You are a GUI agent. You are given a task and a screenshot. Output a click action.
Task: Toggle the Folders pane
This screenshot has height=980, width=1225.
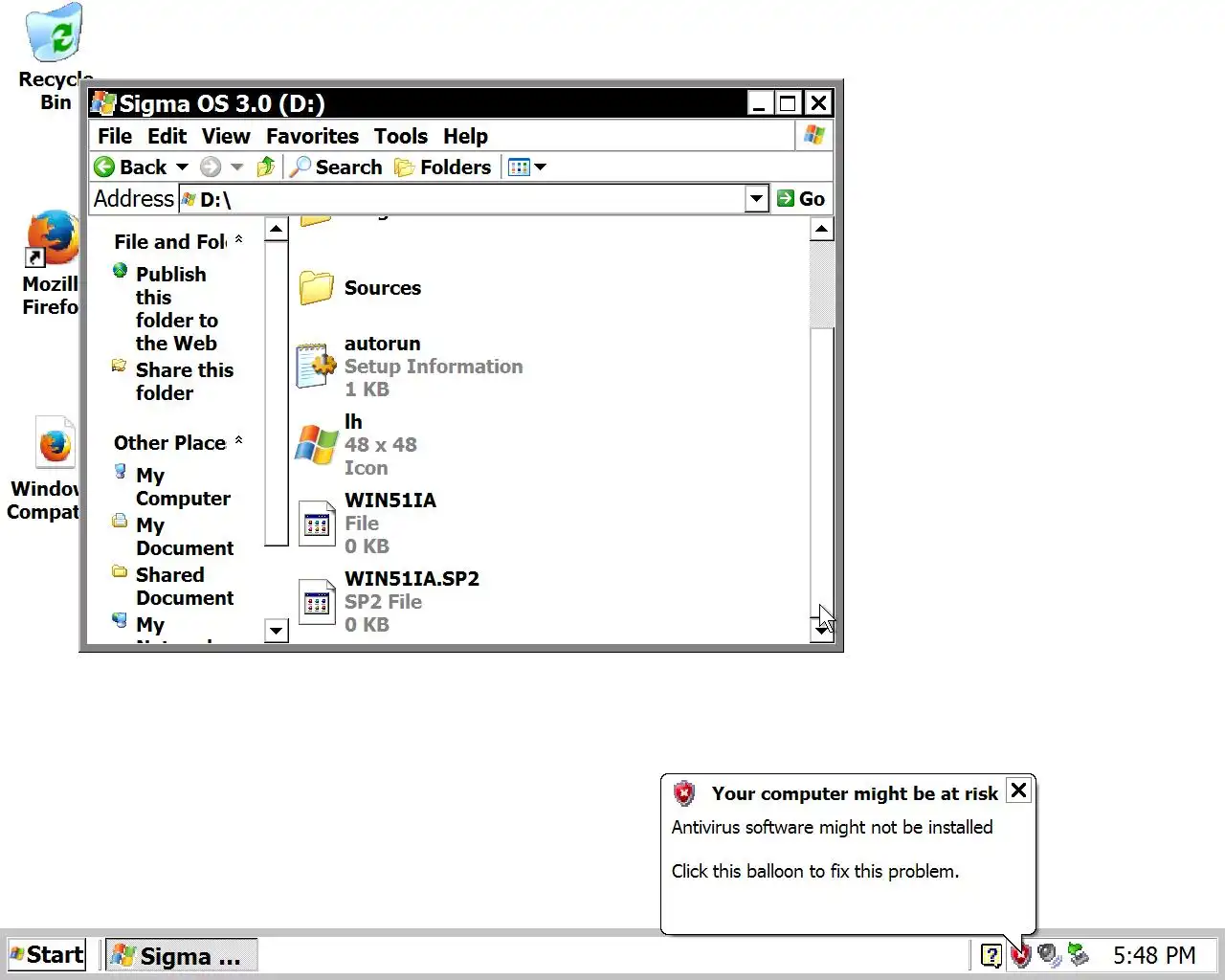443,167
